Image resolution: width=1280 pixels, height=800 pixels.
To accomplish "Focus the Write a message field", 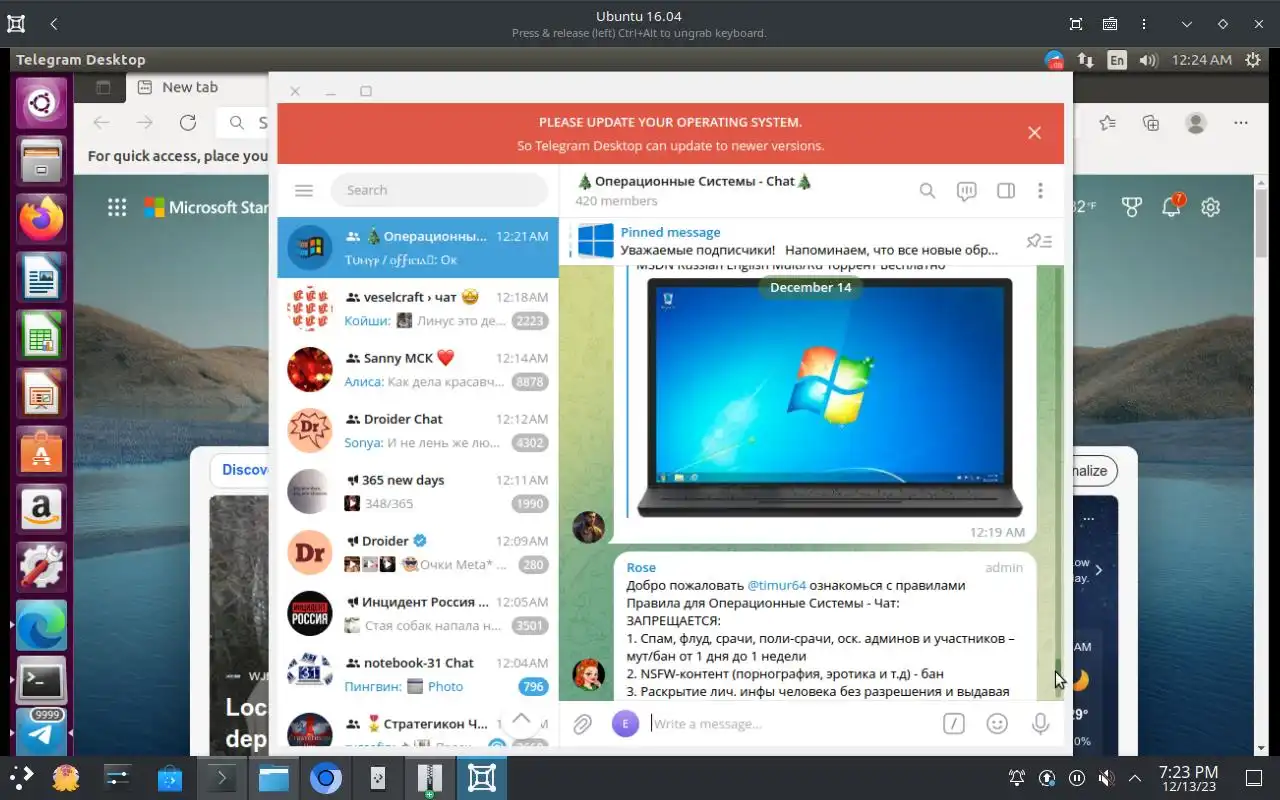I will 790,723.
